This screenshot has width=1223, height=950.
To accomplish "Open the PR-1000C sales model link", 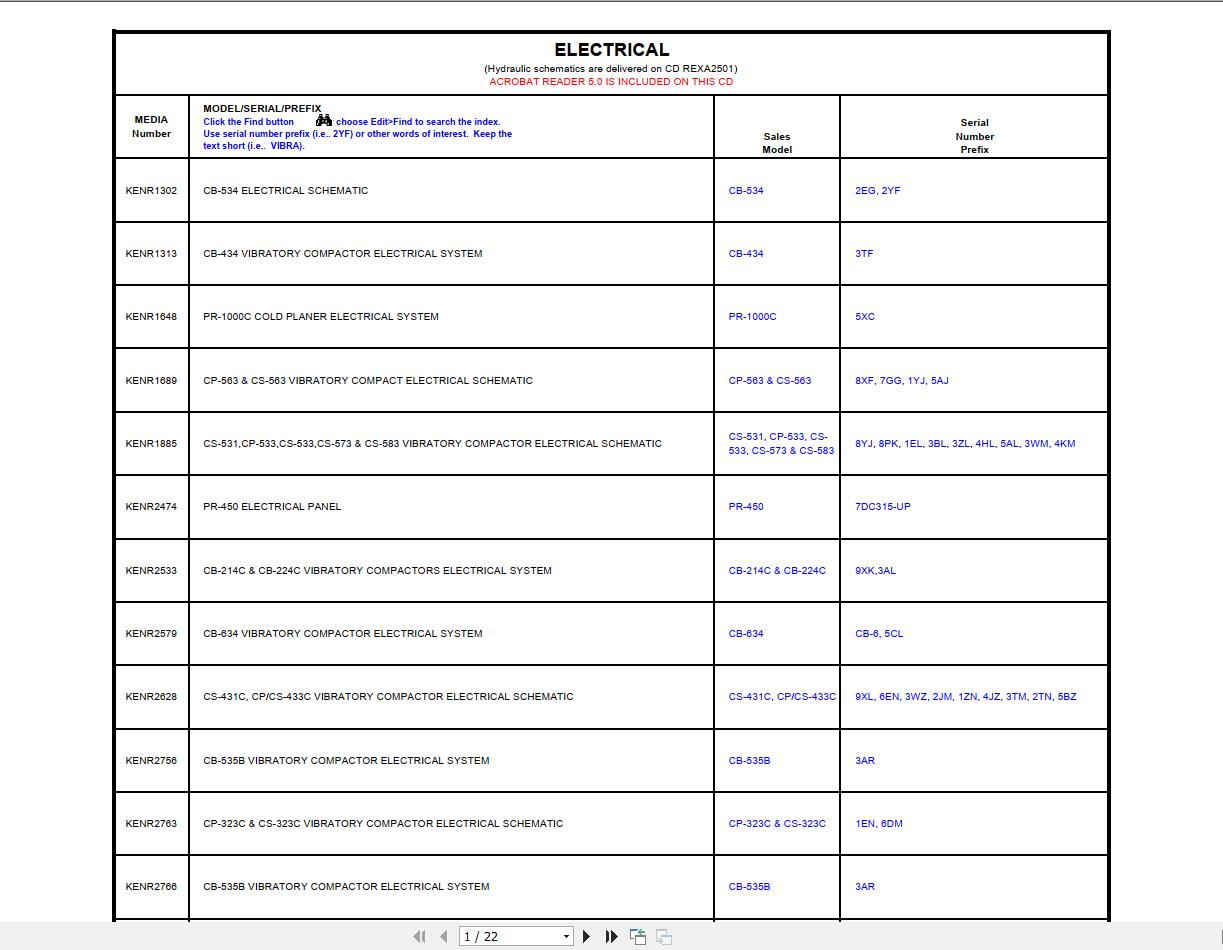I will (x=751, y=316).
